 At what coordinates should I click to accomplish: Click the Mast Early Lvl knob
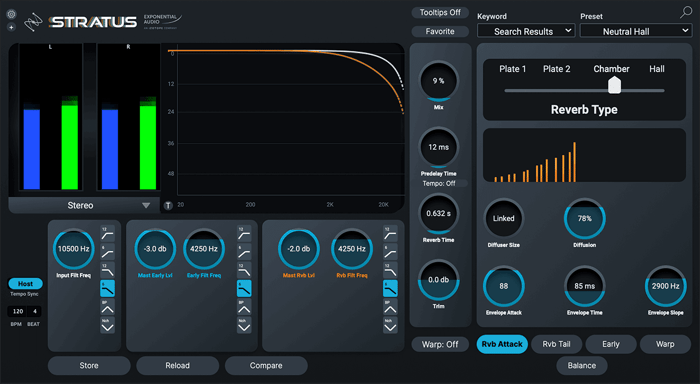point(155,249)
